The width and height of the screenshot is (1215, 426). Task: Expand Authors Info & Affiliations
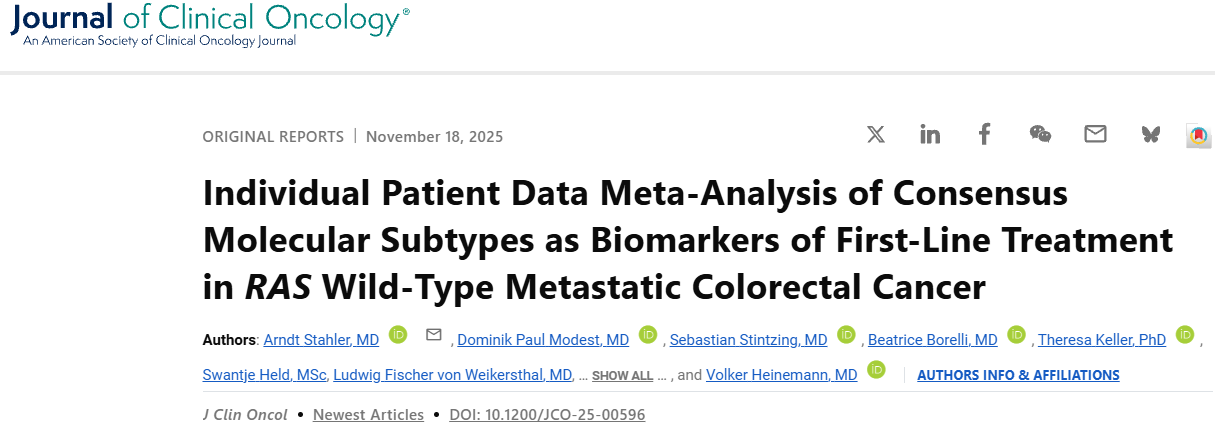point(1018,375)
